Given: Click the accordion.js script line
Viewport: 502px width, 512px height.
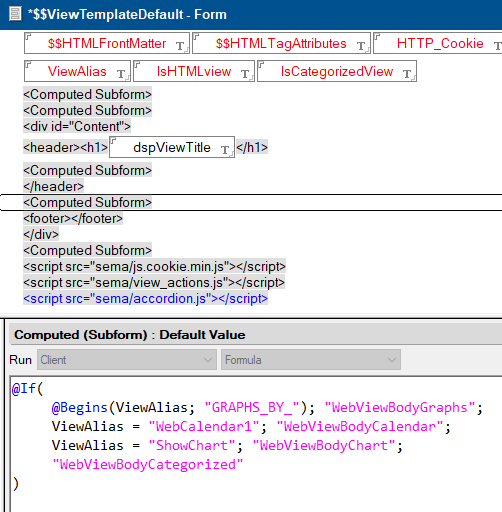Looking at the screenshot, I should pos(145,298).
